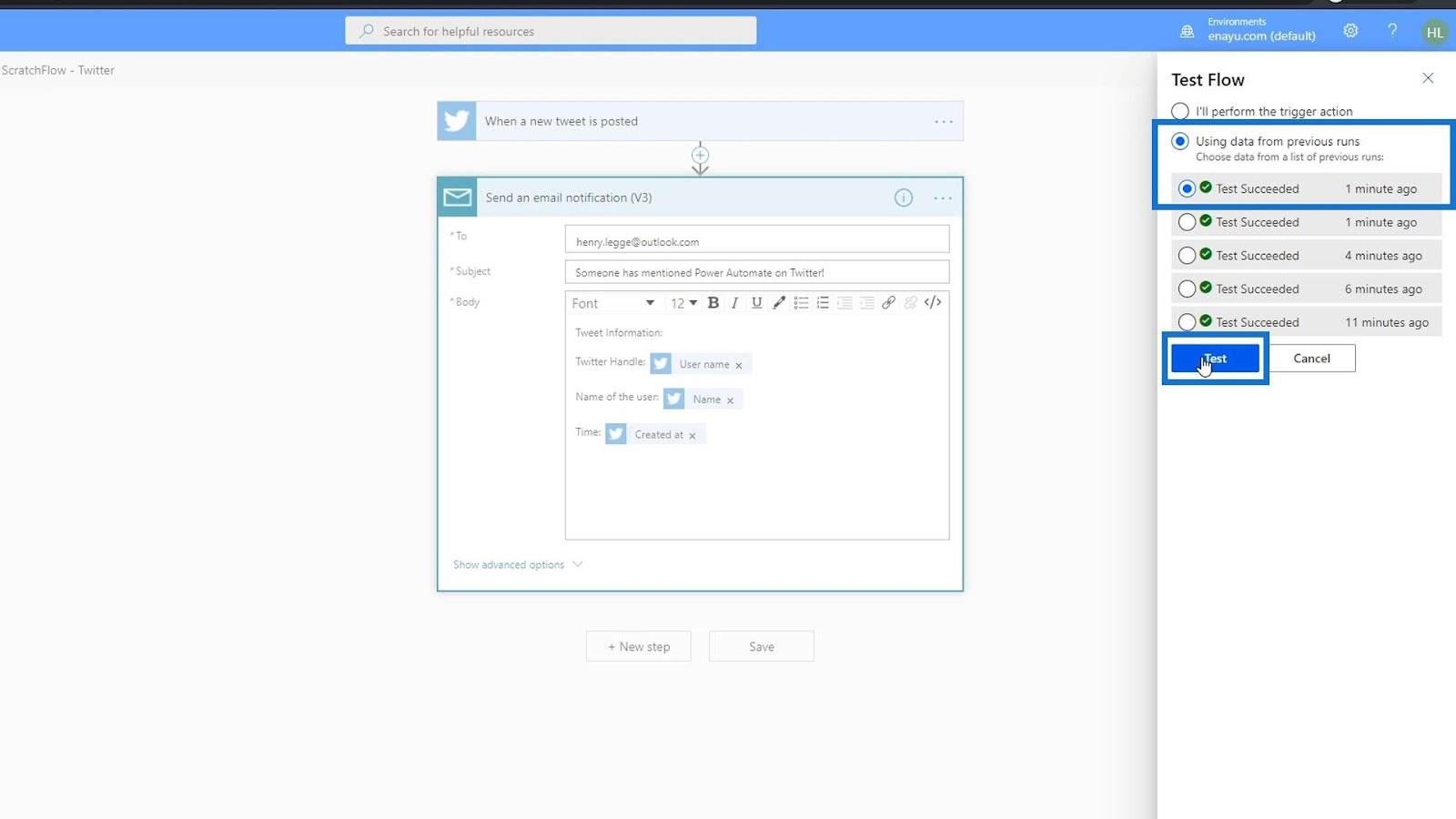Select I'll perform the trigger action
The width and height of the screenshot is (1456, 819).
pos(1180,111)
